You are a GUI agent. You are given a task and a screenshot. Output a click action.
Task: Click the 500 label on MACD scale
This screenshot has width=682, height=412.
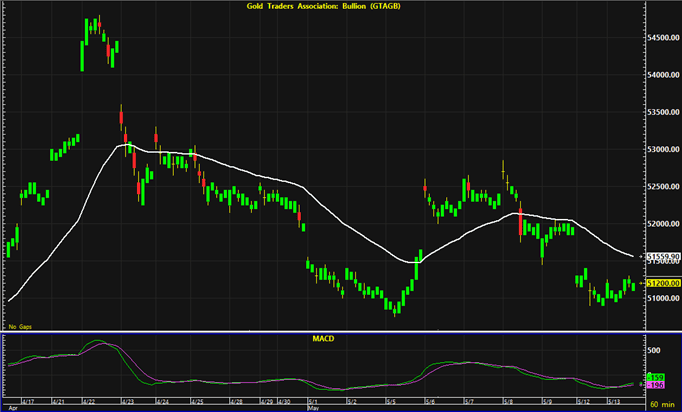pyautogui.click(x=653, y=351)
